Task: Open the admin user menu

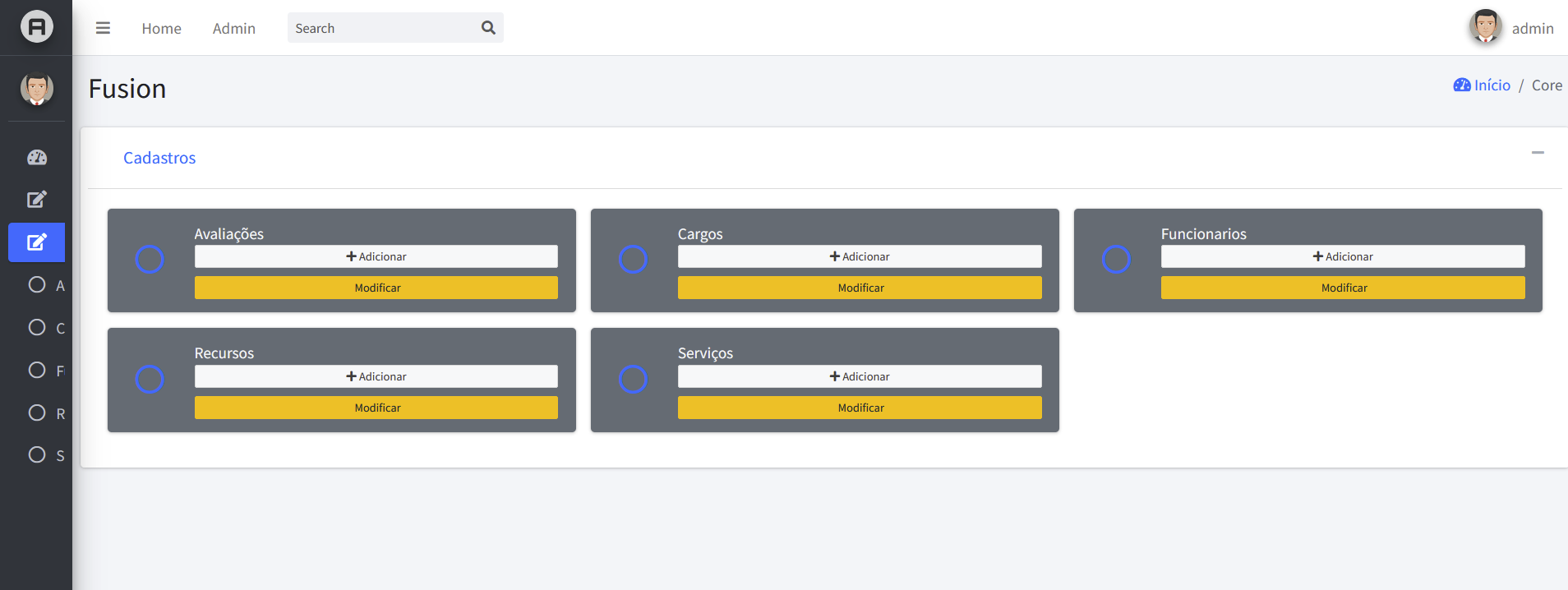Action: point(1511,28)
